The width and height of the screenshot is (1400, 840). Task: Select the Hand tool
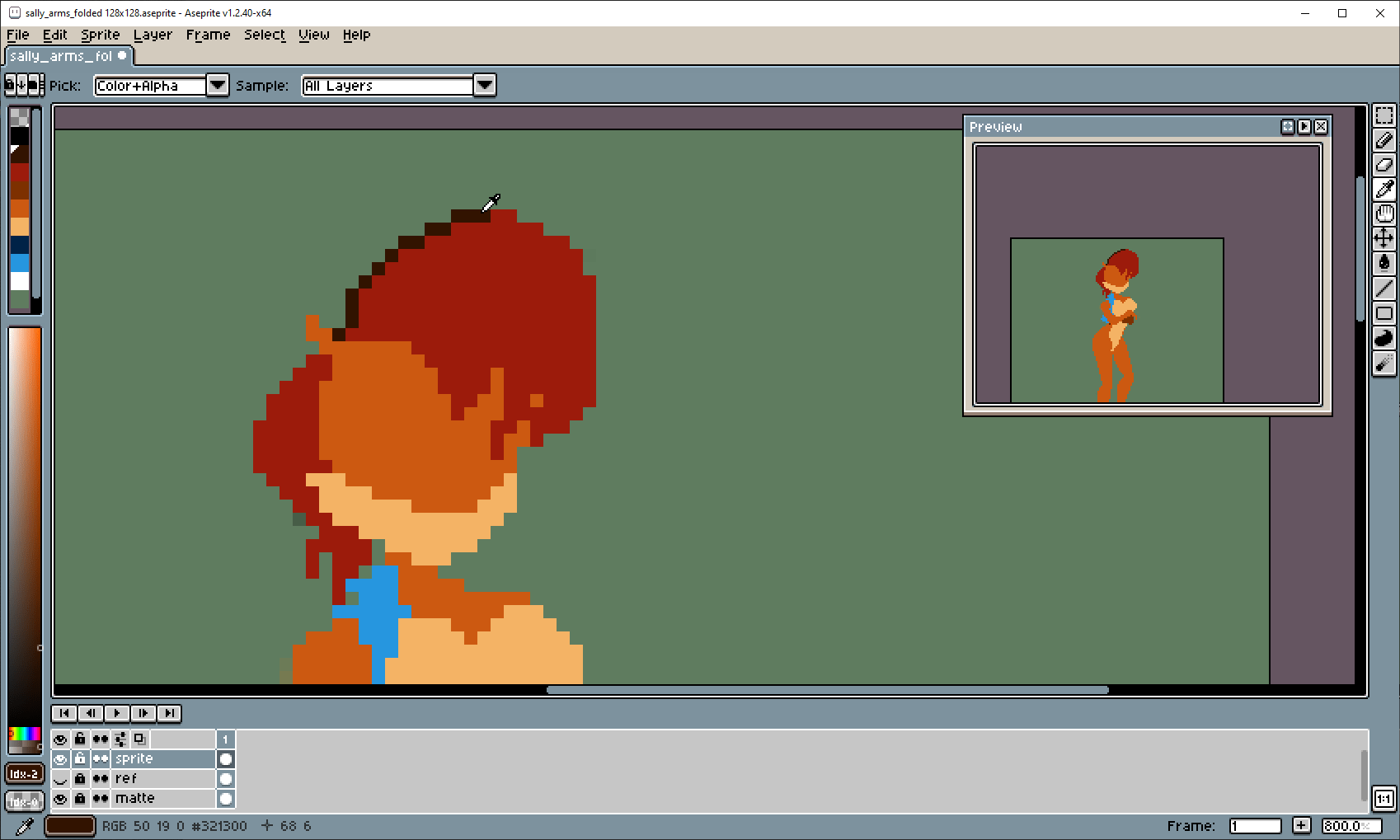click(x=1384, y=214)
